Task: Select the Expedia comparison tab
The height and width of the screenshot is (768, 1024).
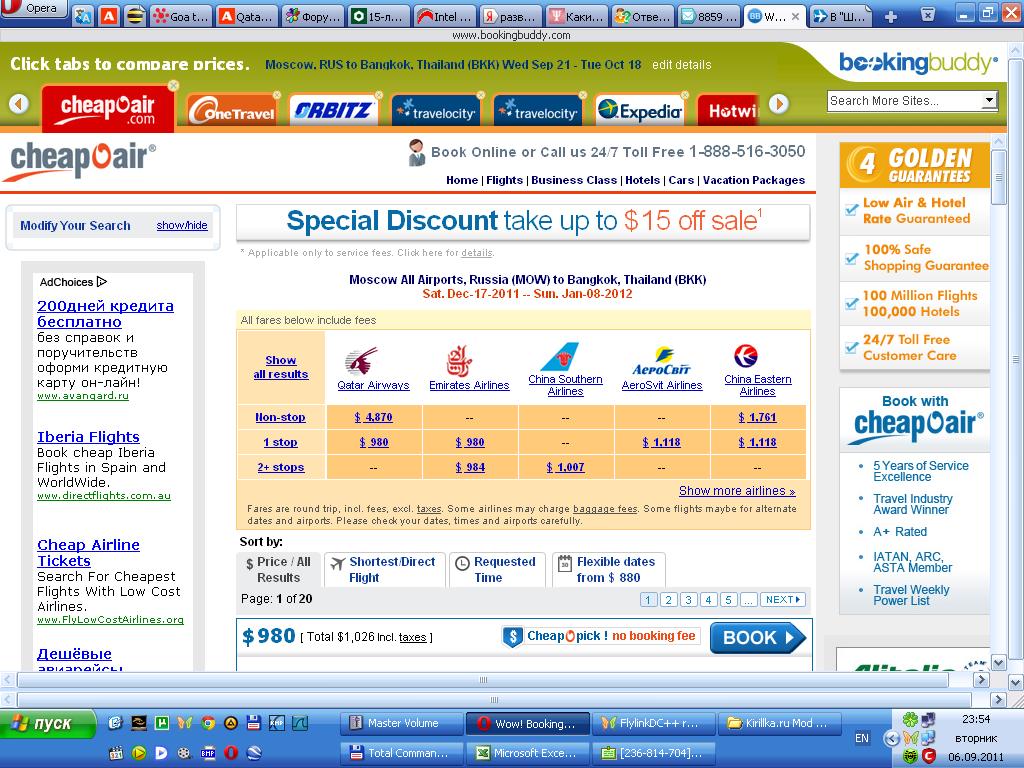Action: (640, 111)
